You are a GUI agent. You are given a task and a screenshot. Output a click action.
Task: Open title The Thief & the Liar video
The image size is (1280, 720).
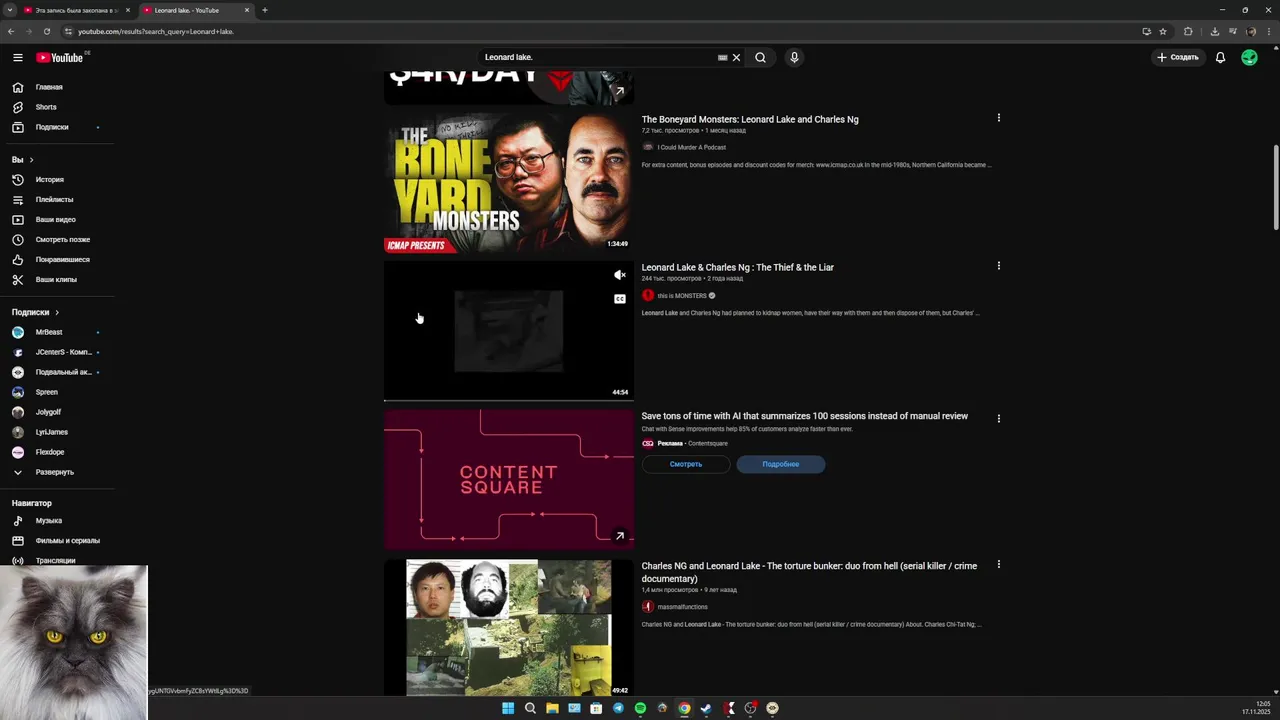[738, 267]
